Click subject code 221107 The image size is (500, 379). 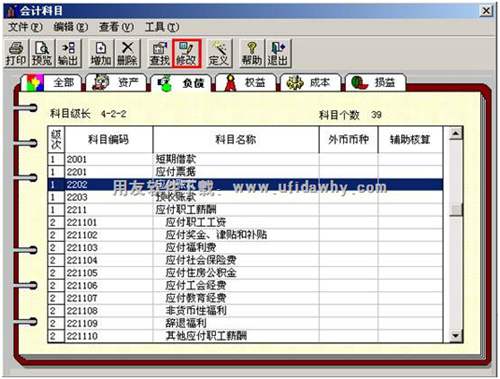(82, 298)
